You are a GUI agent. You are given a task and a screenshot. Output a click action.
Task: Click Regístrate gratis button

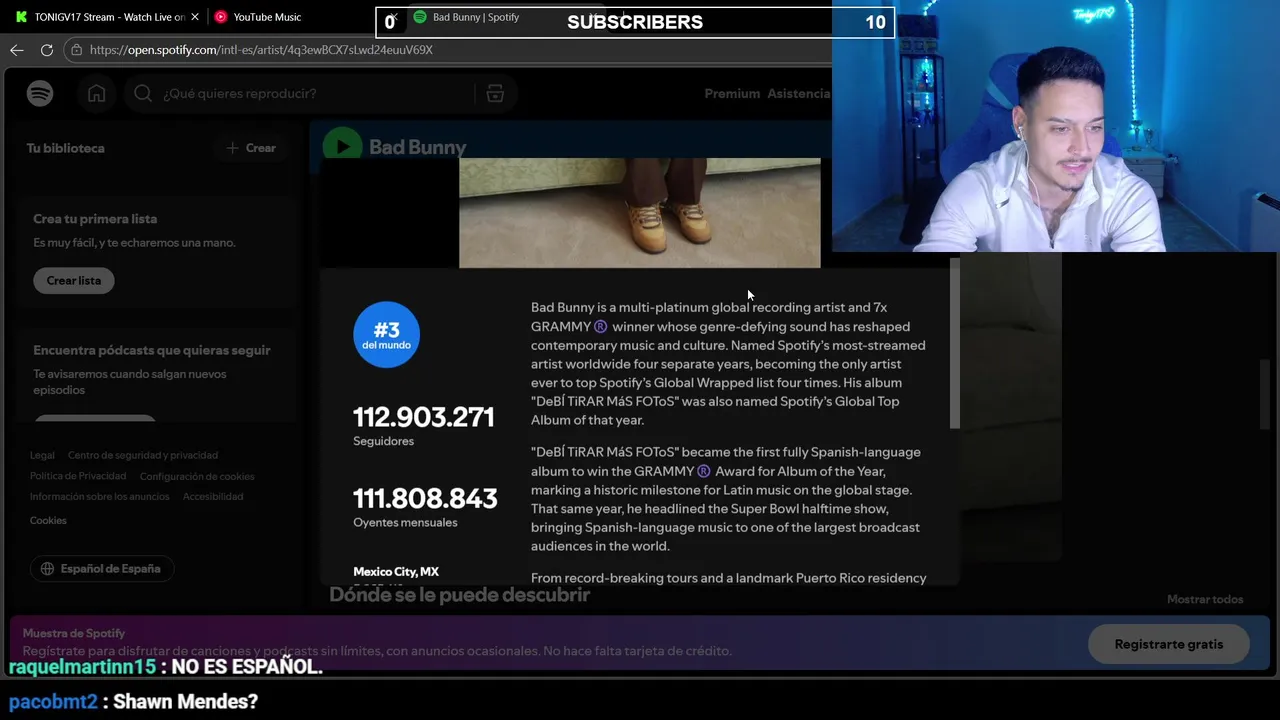click(1169, 644)
